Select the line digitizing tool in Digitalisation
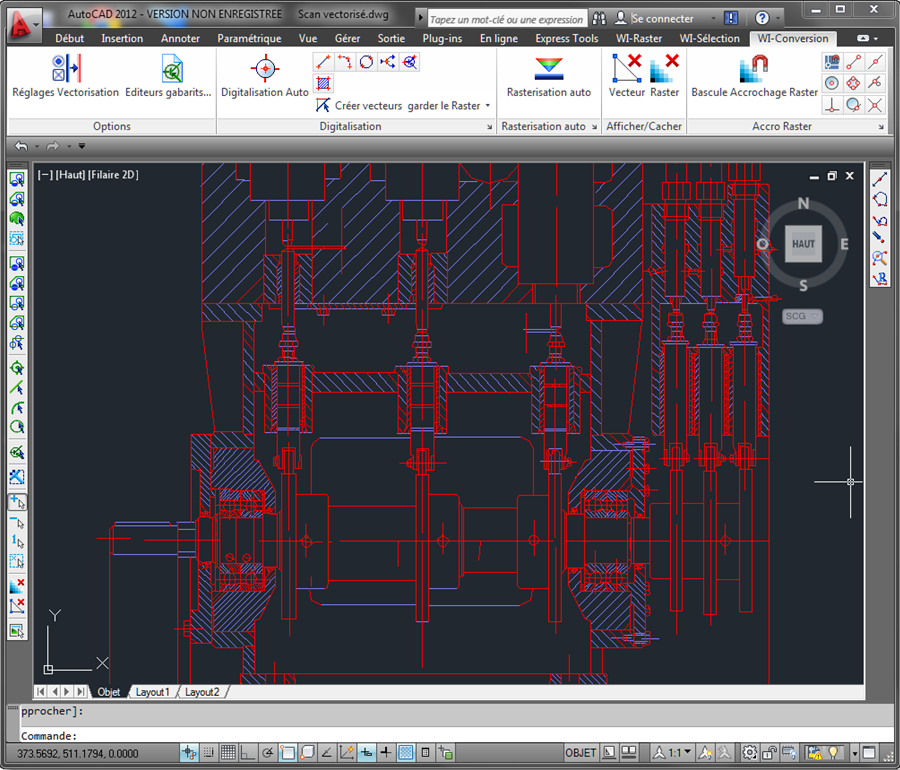 tap(323, 62)
